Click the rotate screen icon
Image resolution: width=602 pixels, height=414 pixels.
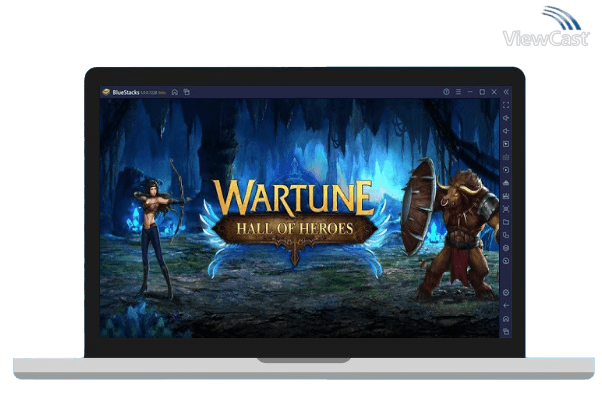pyautogui.click(x=506, y=235)
